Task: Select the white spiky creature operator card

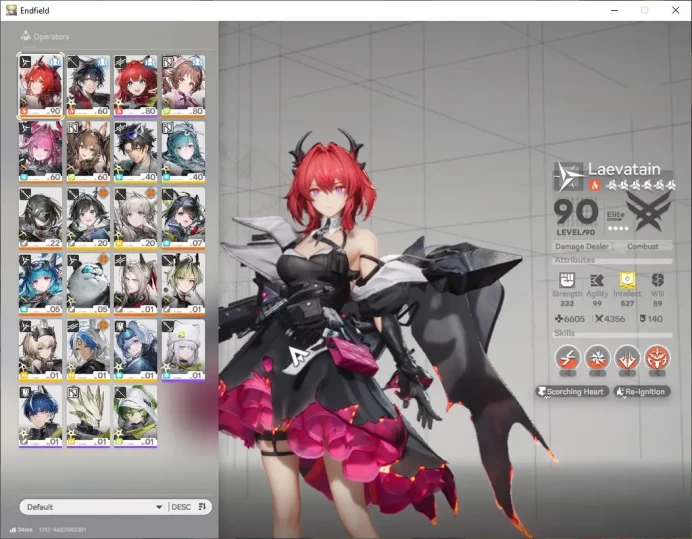Action: 88,416
